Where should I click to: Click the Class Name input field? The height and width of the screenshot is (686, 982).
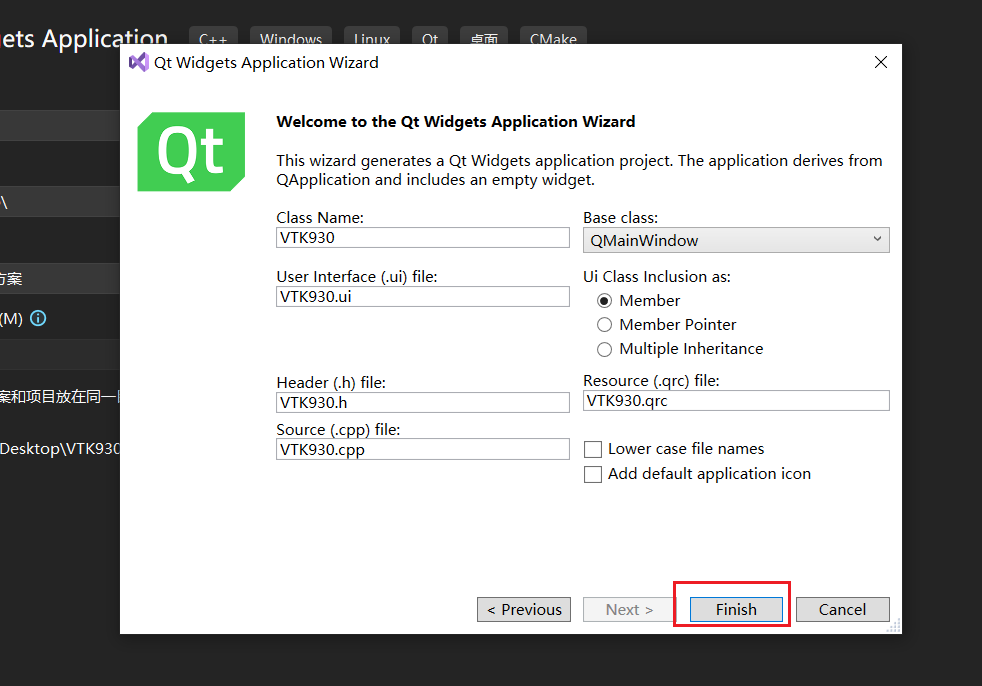[x=423, y=237]
